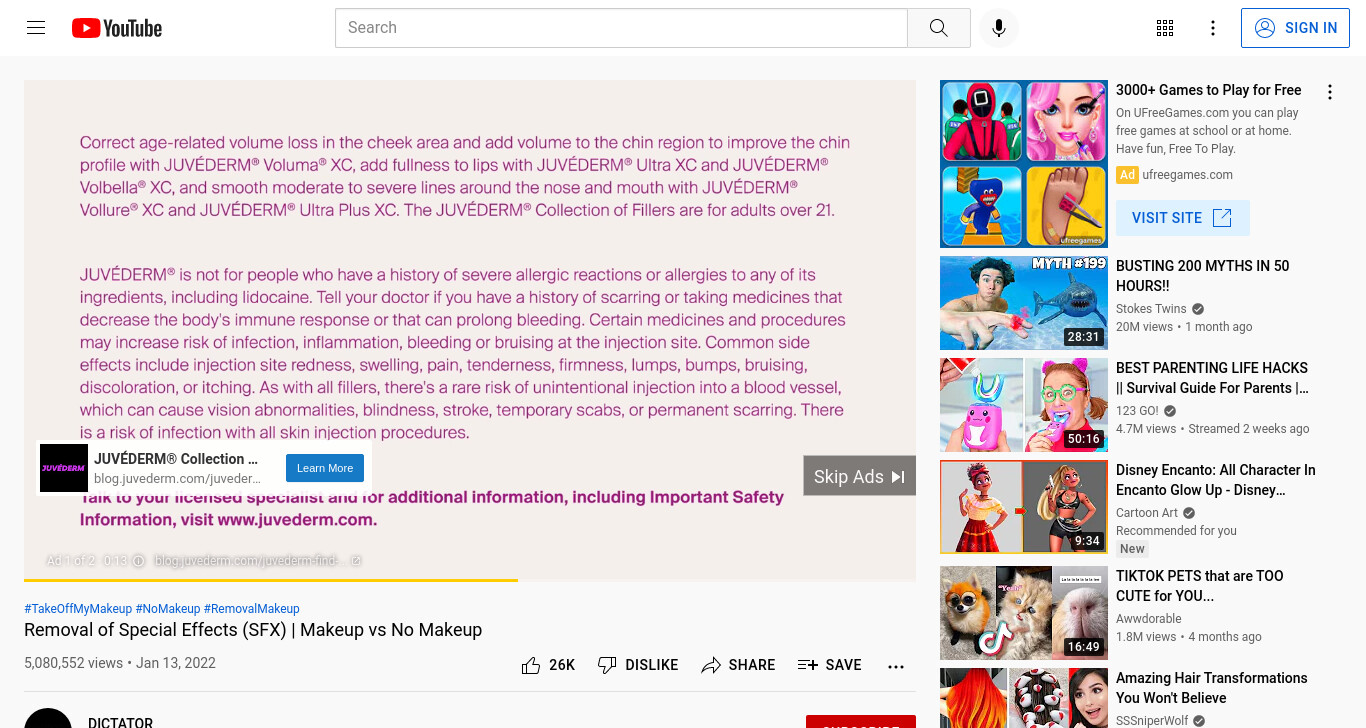The width and height of the screenshot is (1366, 728).
Task: Like the video with thumbs up
Action: click(x=531, y=665)
